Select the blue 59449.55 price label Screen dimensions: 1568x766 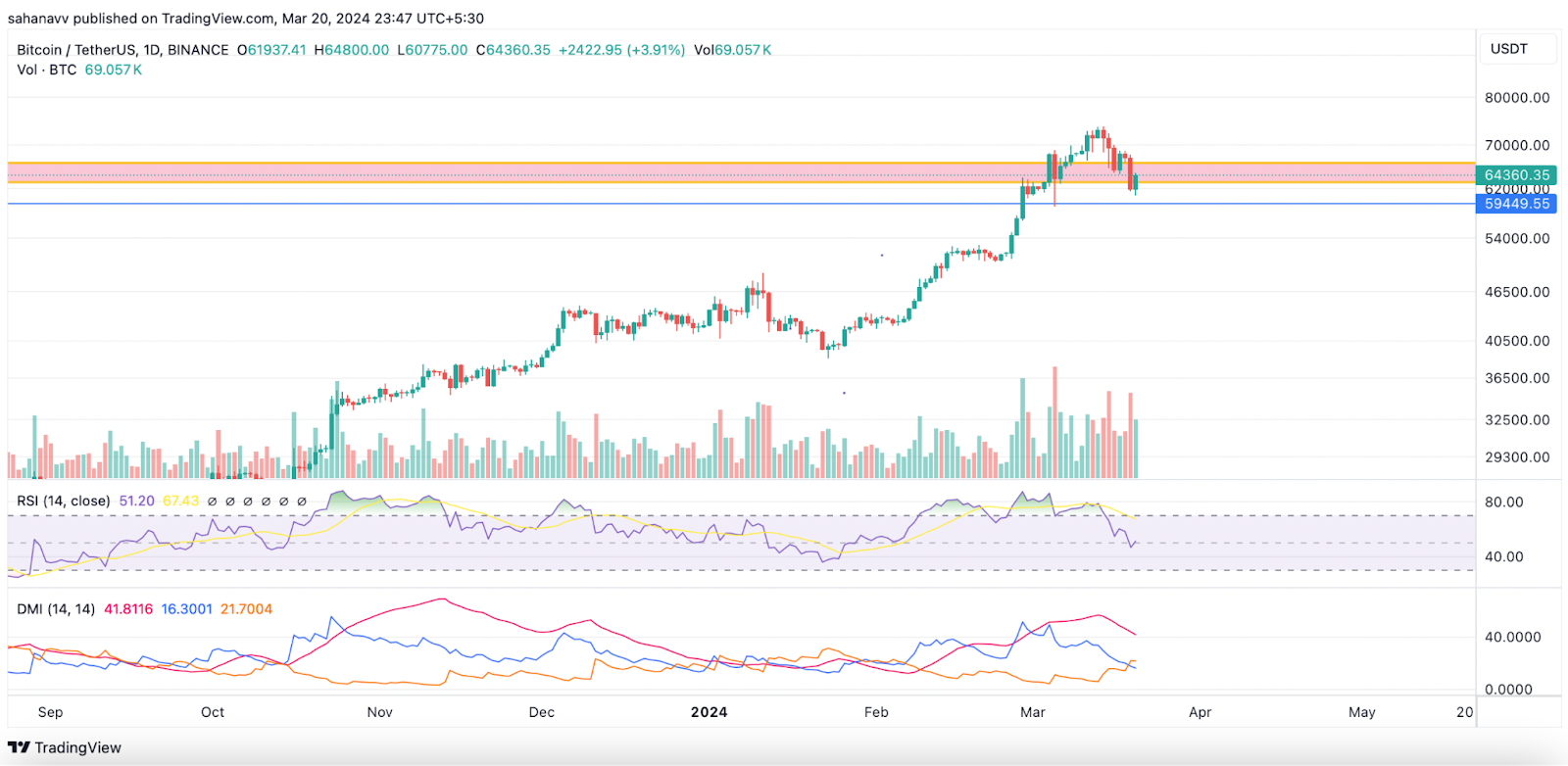1516,204
